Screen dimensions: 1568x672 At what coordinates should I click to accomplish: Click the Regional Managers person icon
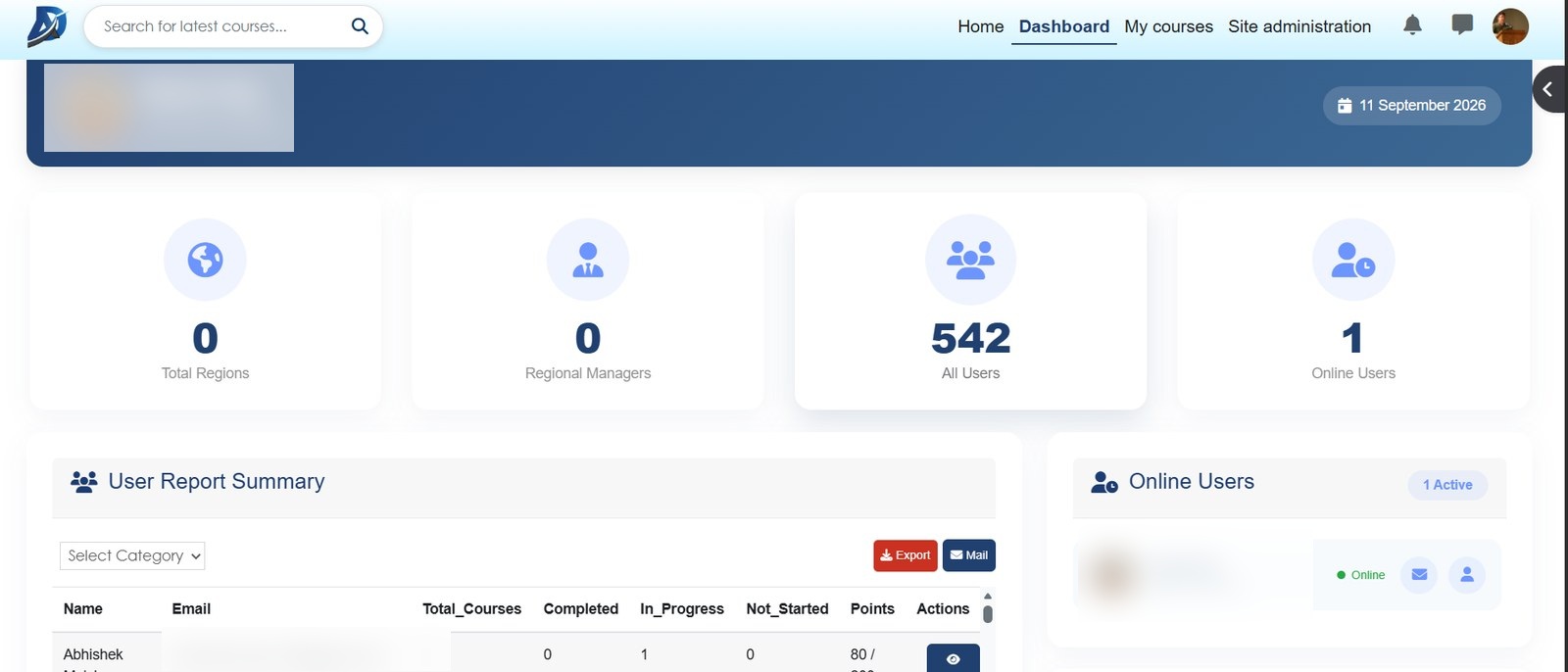pyautogui.click(x=588, y=260)
